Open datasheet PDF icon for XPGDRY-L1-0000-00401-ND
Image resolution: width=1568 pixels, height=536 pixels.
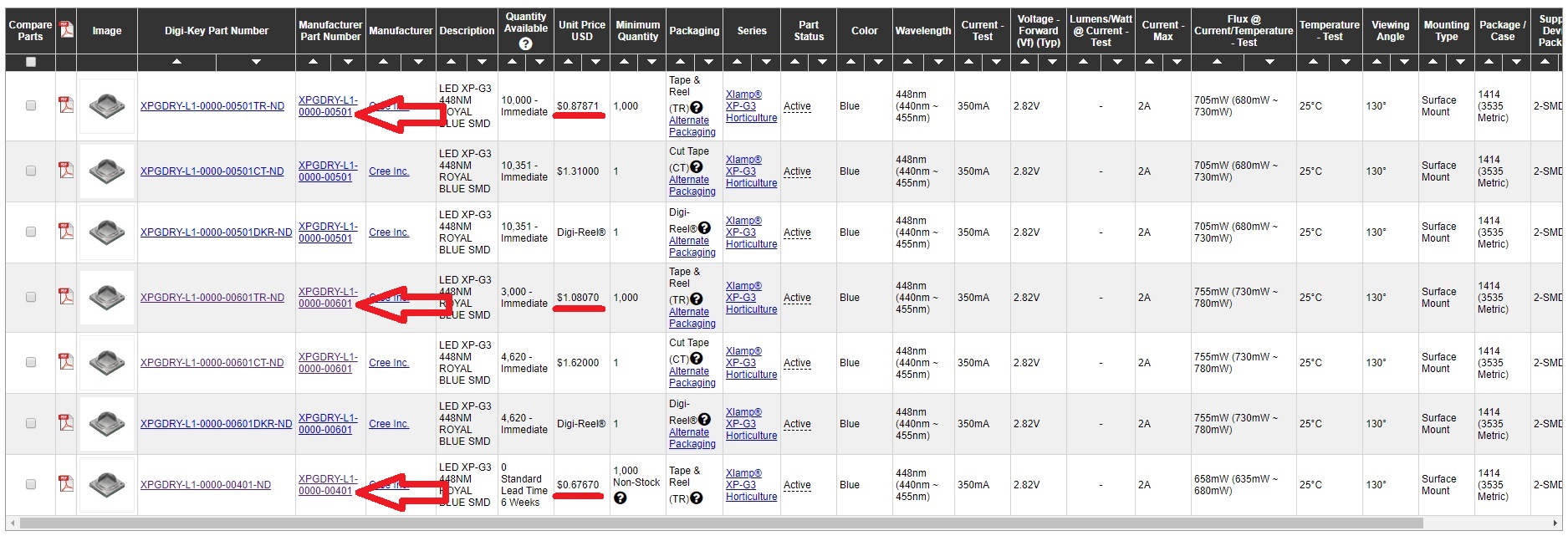[66, 483]
